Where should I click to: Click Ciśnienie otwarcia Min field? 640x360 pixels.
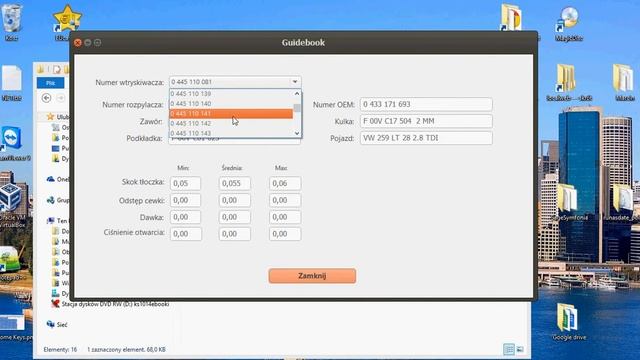(186, 234)
